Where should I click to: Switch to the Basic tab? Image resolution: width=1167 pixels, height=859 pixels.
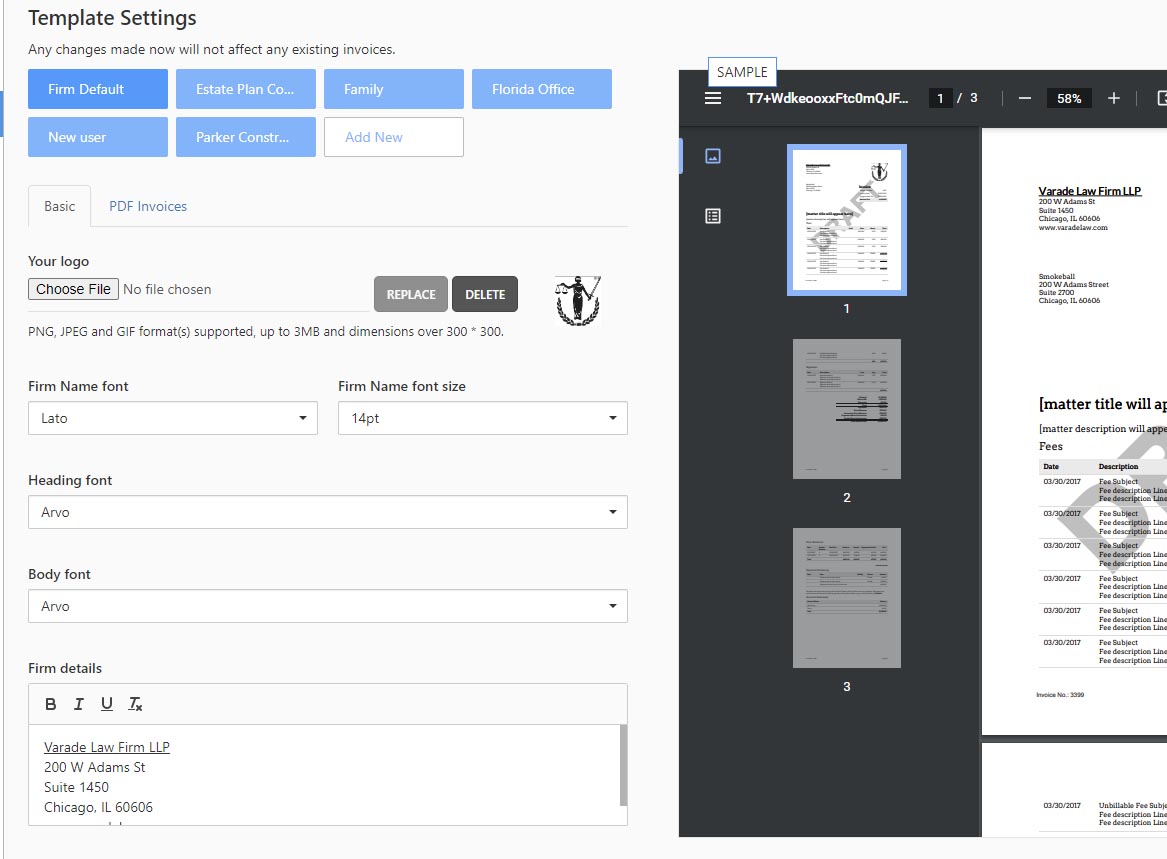pos(60,206)
